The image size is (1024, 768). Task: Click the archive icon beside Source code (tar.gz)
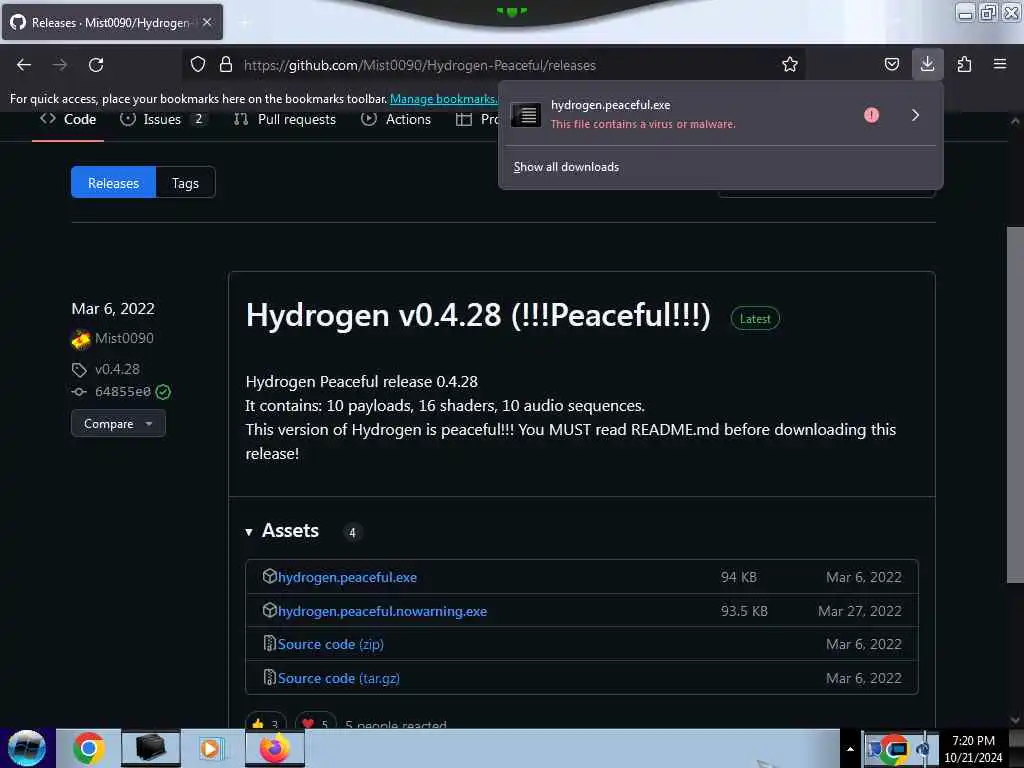click(269, 677)
